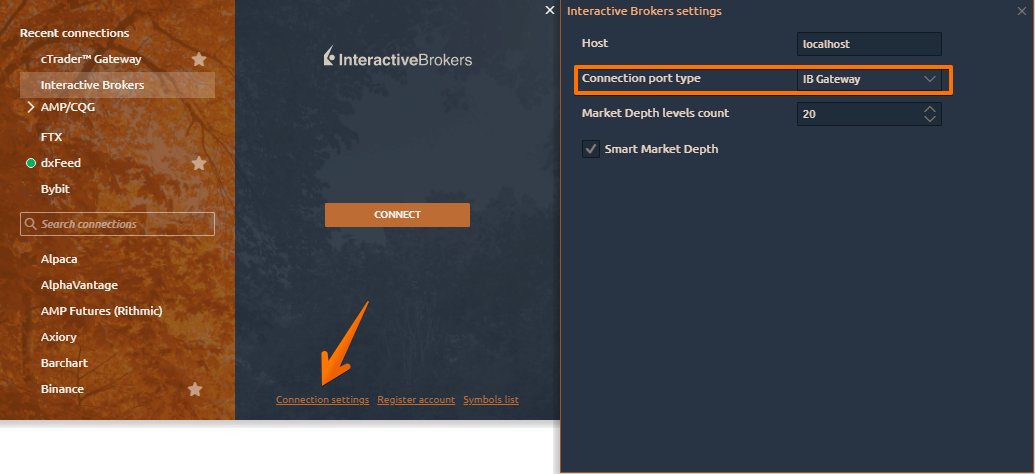Click the Register account link
This screenshot has height=474, width=1035.
pyautogui.click(x=416, y=400)
